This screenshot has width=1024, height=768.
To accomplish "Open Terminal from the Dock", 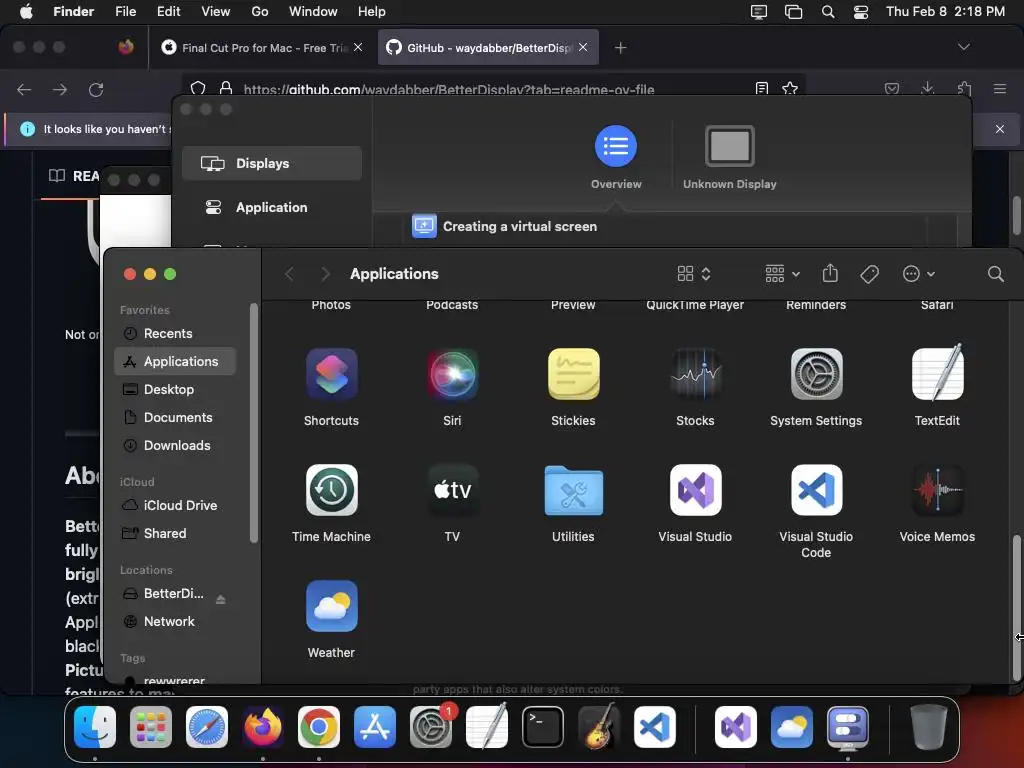I will (543, 727).
